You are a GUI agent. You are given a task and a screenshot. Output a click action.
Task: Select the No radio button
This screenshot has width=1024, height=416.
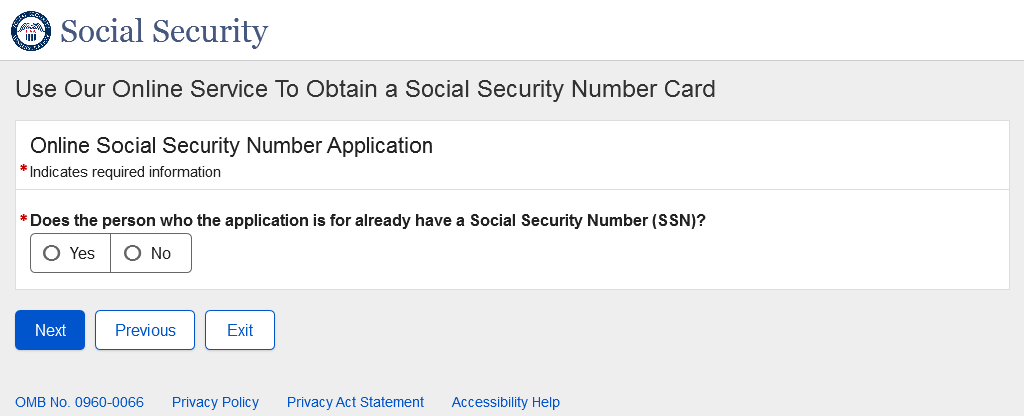(x=132, y=254)
